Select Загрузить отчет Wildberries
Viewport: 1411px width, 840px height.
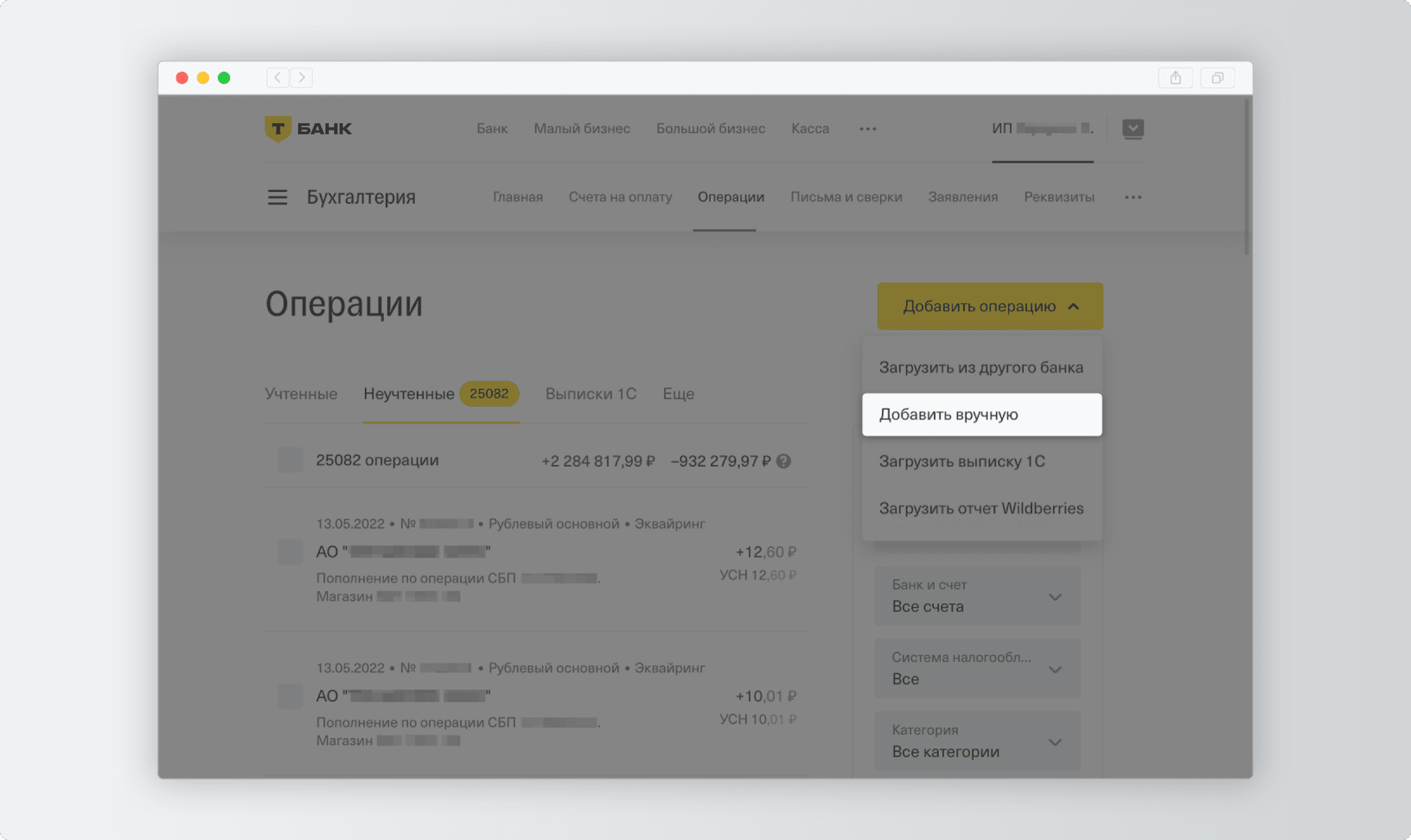point(982,508)
